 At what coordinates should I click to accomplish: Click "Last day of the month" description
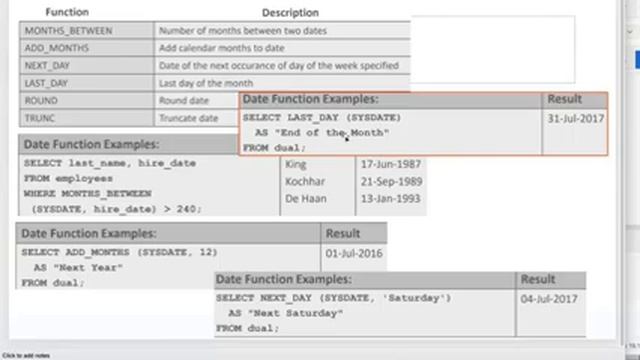pos(206,83)
